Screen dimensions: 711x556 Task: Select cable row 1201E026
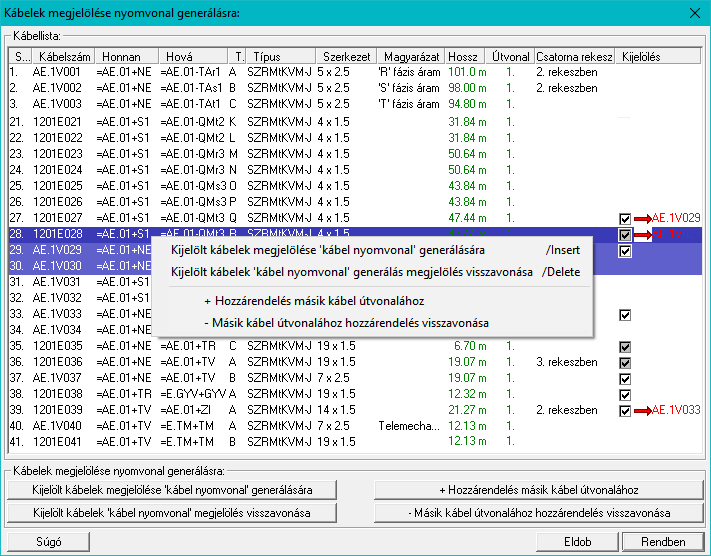356,202
